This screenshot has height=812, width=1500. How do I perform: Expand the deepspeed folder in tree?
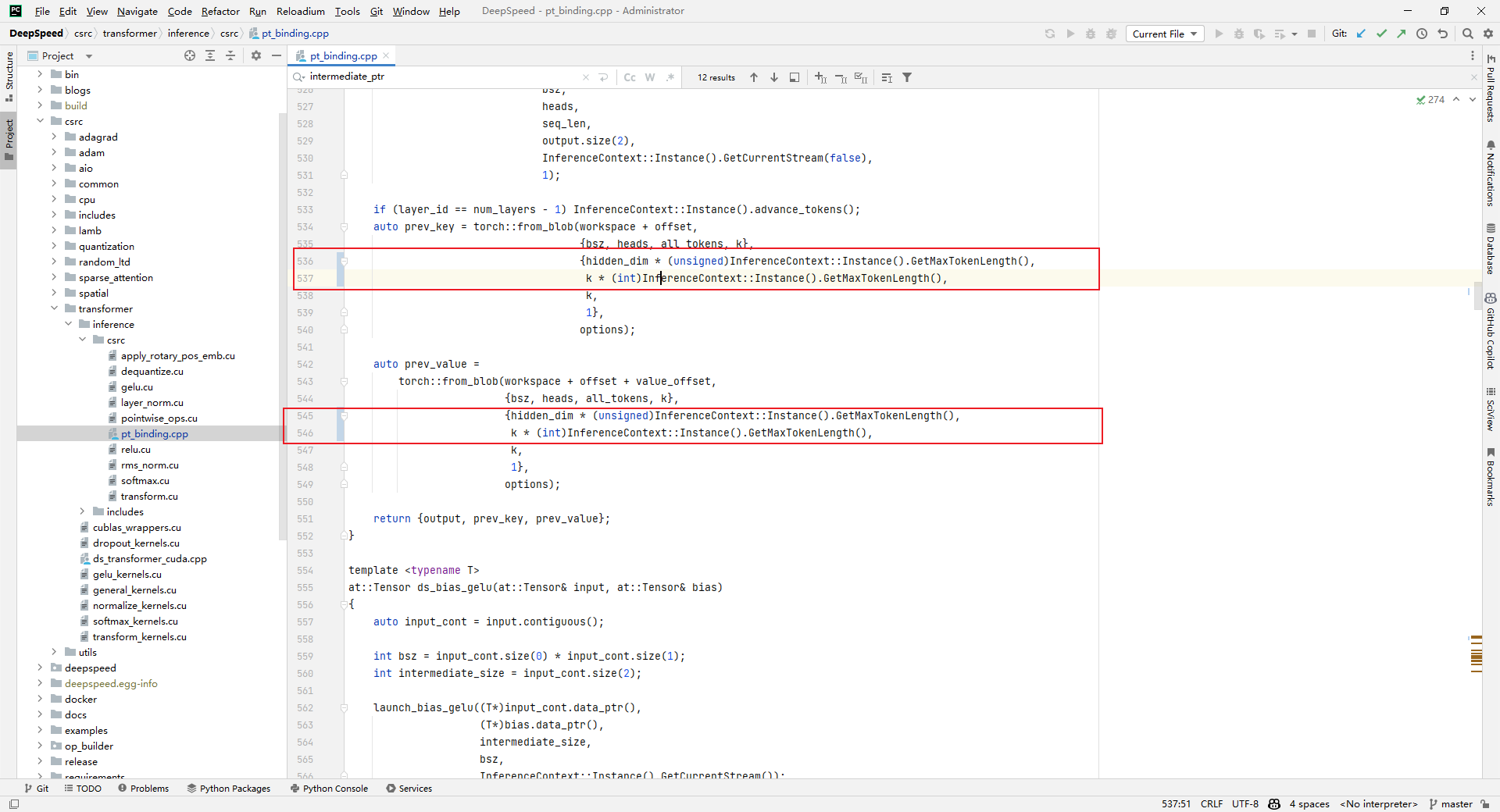[40, 668]
